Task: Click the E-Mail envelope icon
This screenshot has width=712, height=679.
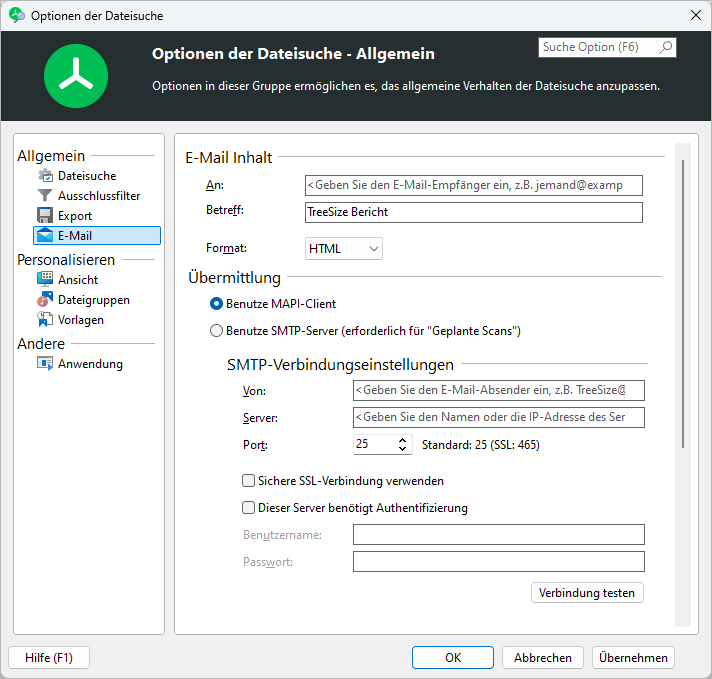Action: tap(45, 235)
